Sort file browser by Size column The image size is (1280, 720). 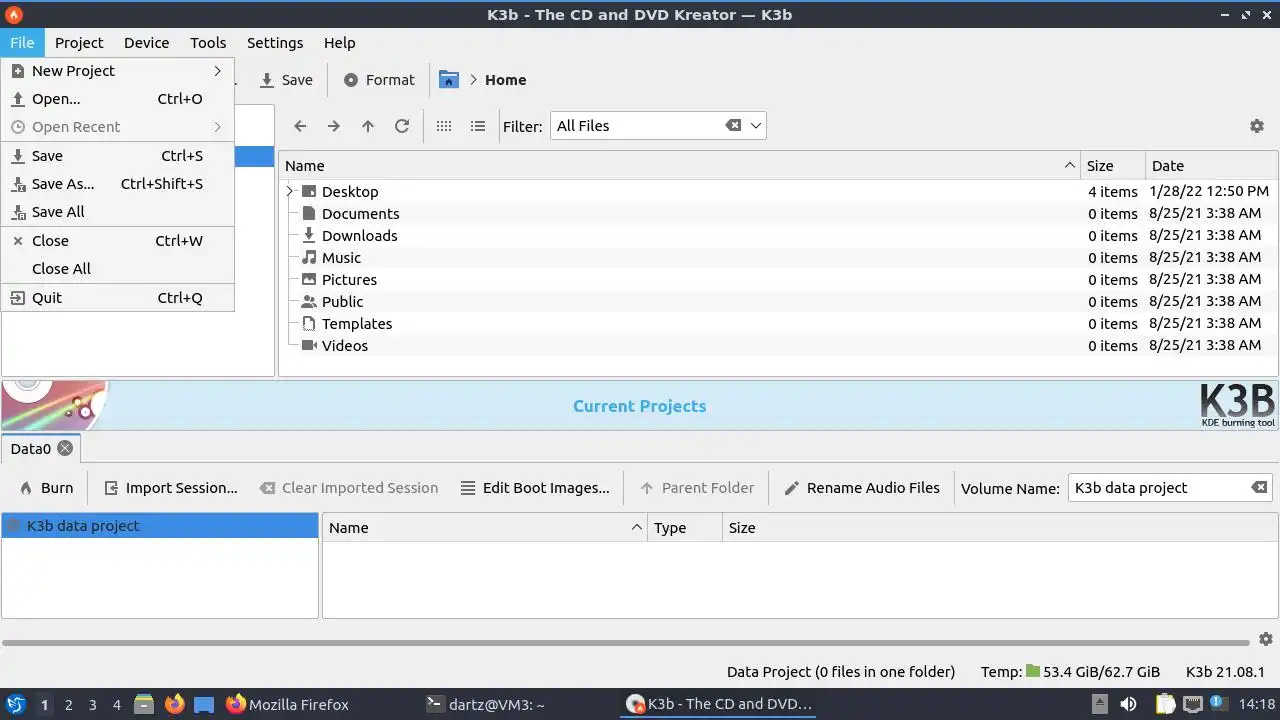pyautogui.click(x=1112, y=166)
